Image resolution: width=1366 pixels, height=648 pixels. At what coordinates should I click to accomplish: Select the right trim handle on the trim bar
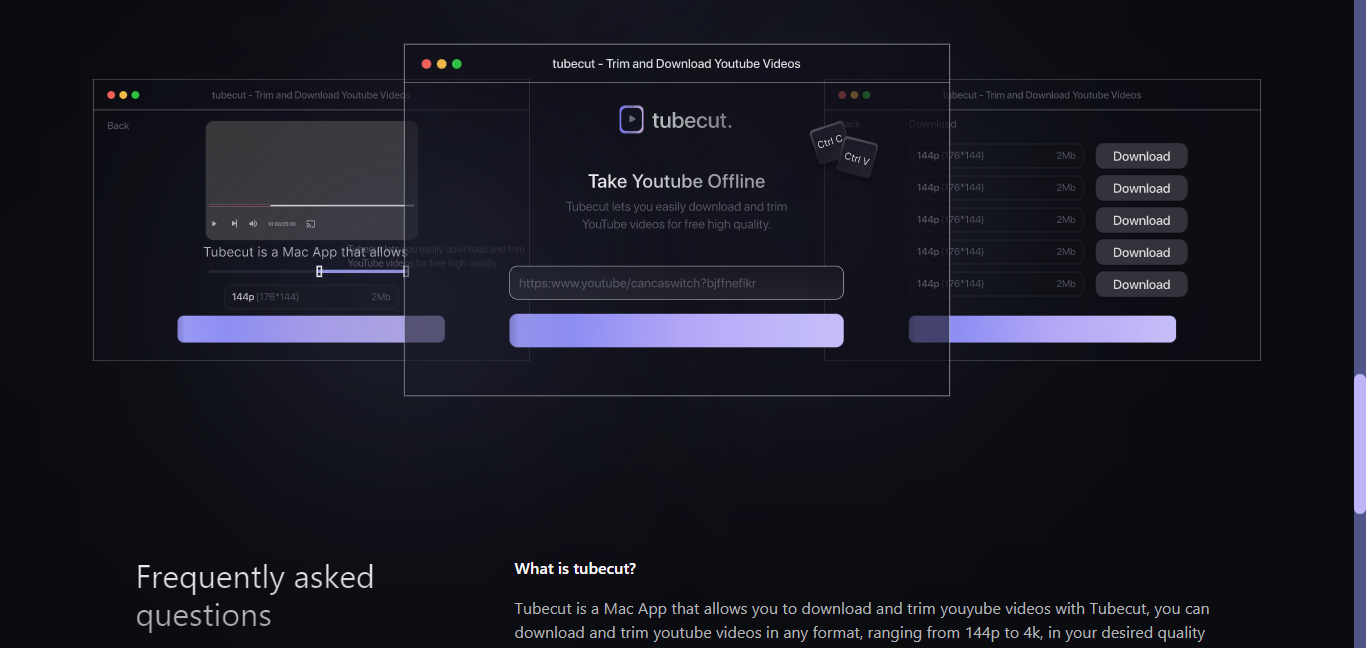[x=405, y=271]
